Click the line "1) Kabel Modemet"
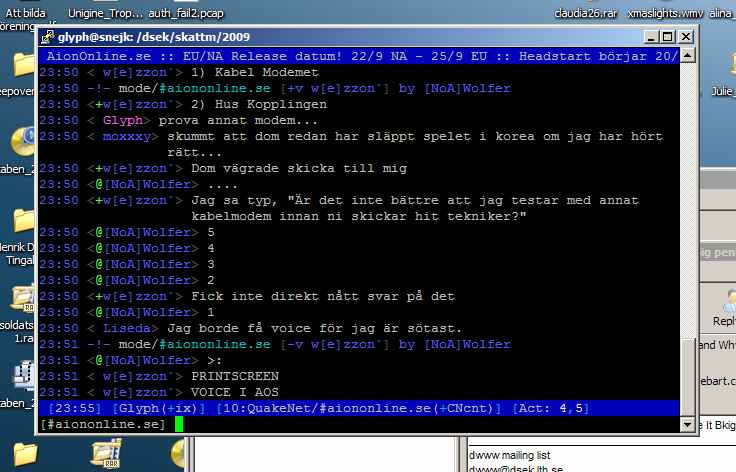 [255, 72]
